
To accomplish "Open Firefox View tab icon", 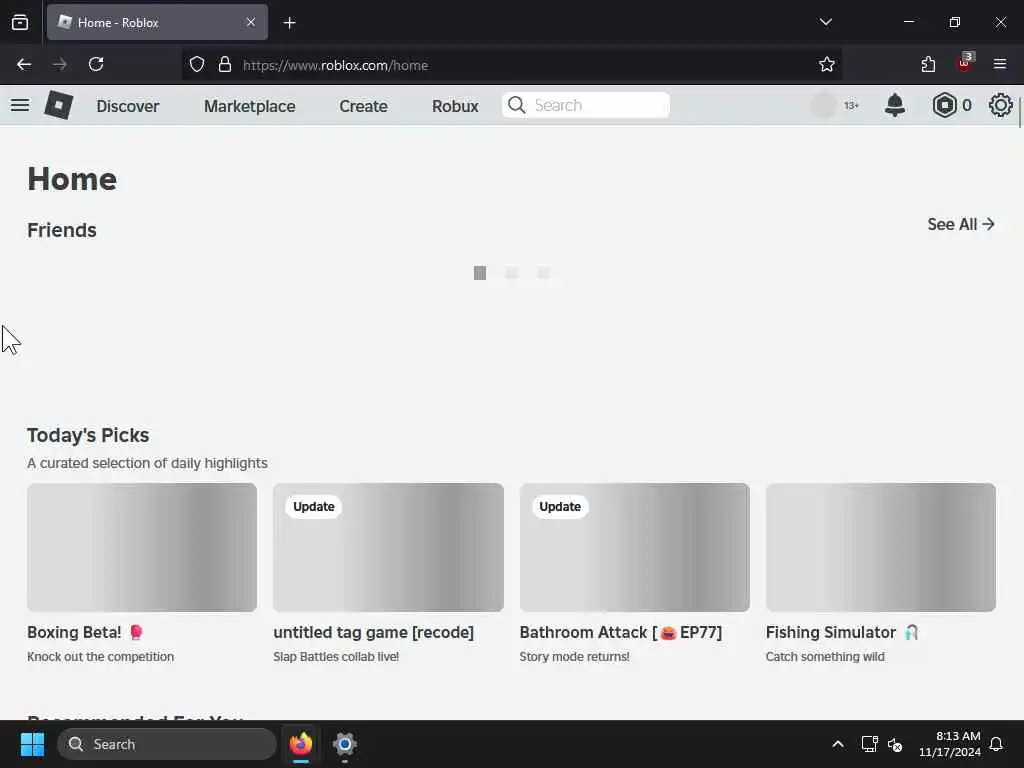I will (20, 22).
